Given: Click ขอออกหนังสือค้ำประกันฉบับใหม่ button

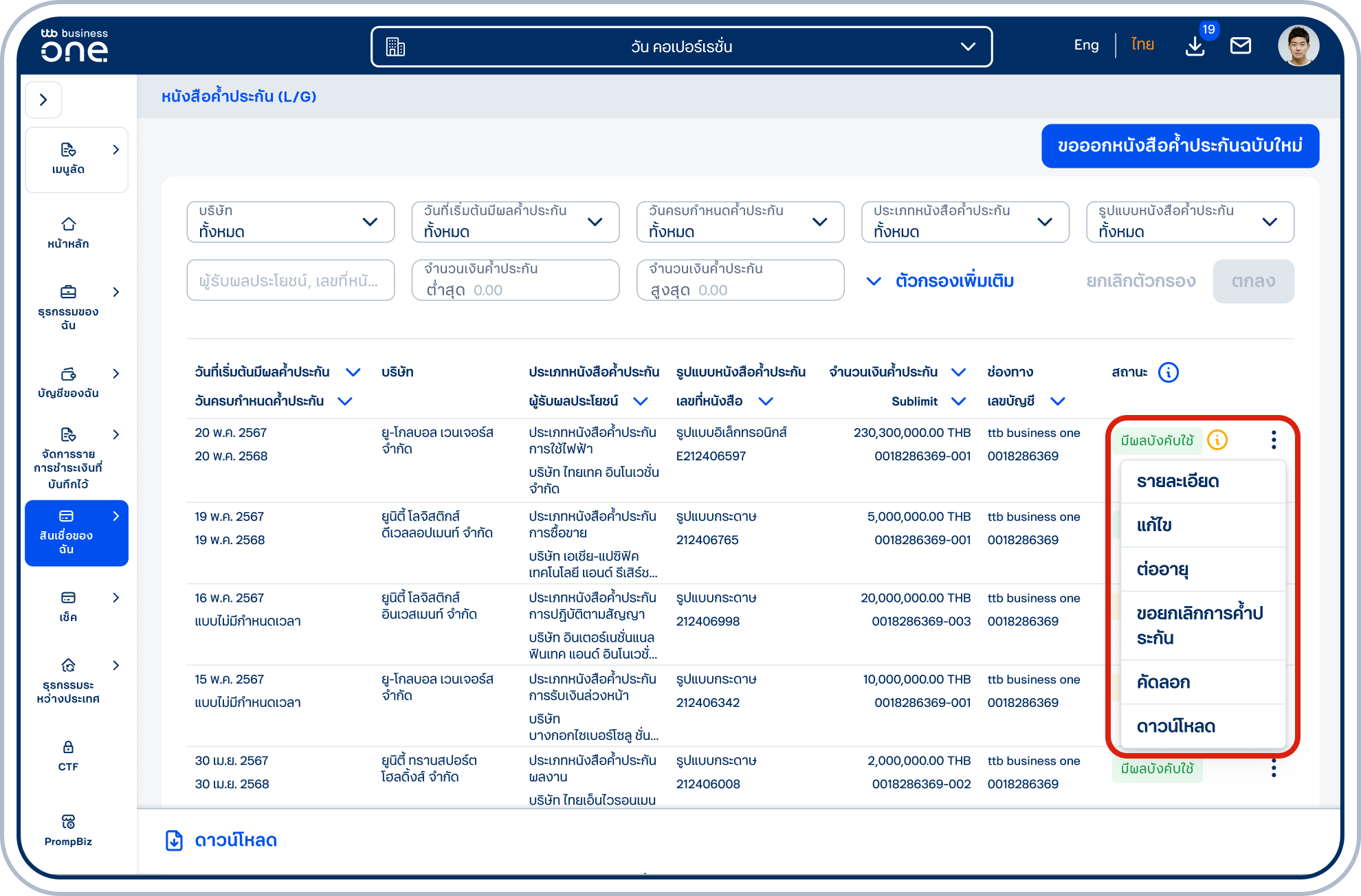Looking at the screenshot, I should pyautogui.click(x=1180, y=146).
